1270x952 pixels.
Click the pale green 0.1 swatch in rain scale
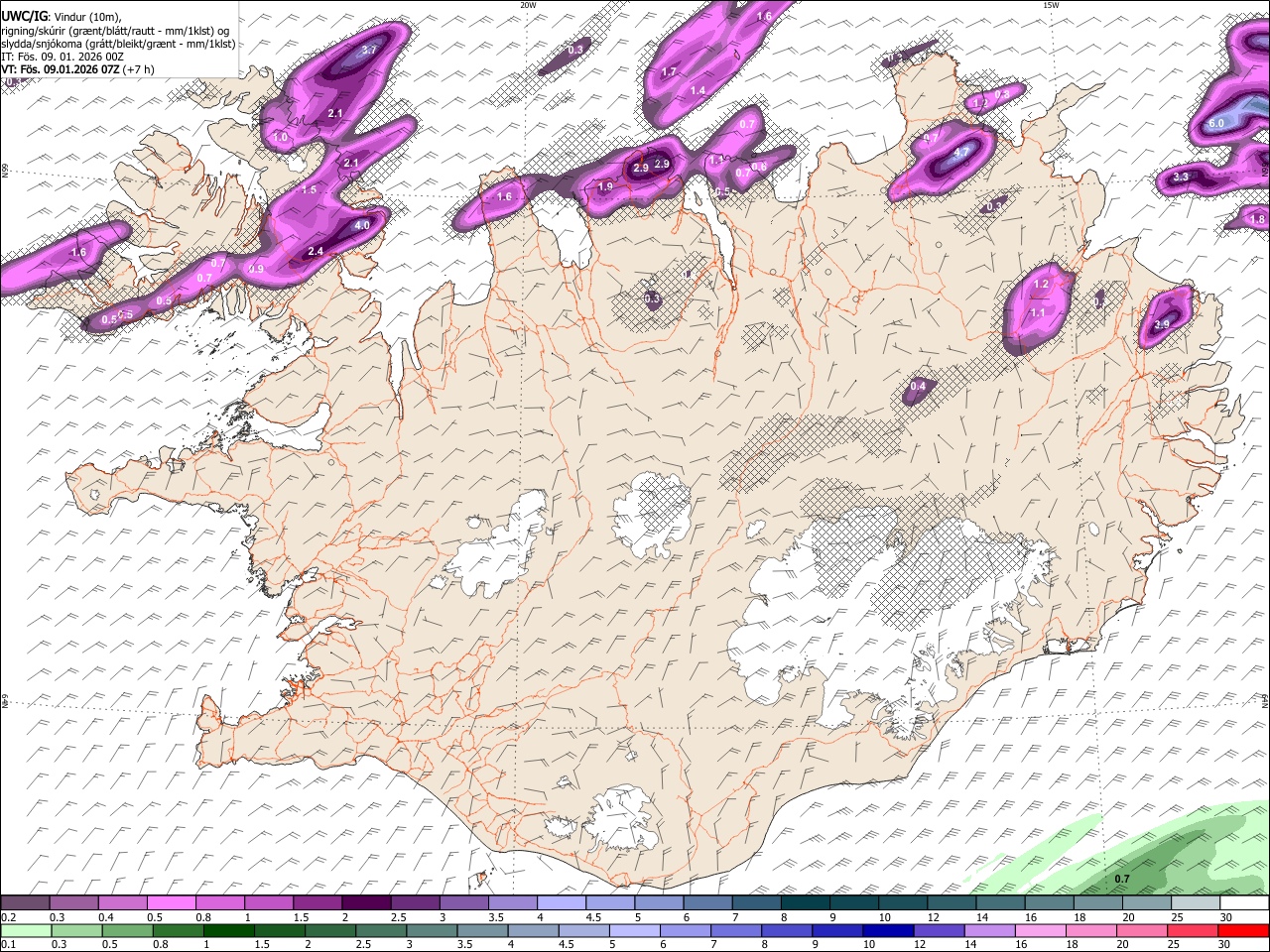point(25,930)
